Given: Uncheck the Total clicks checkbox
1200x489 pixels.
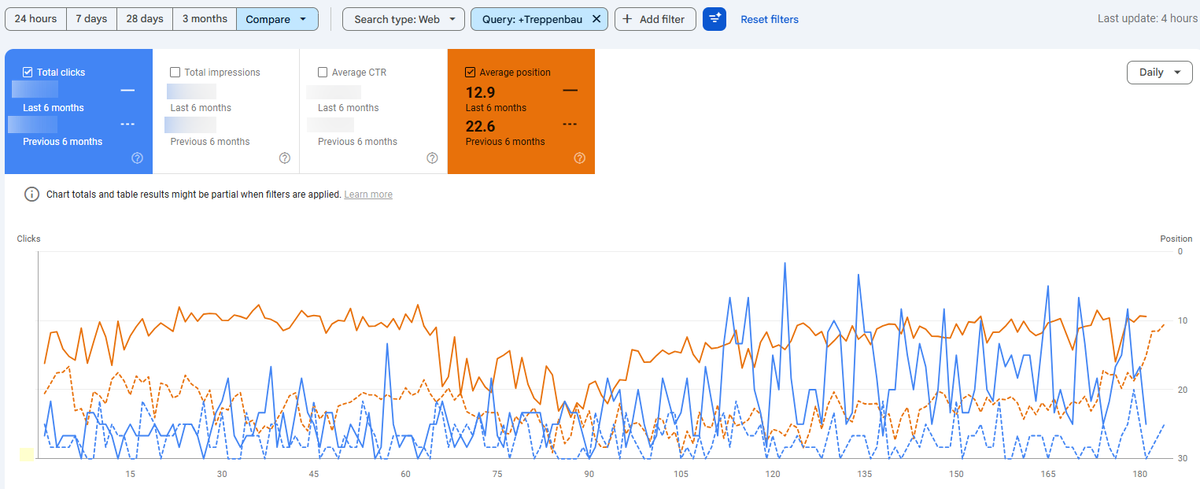Looking at the screenshot, I should pos(28,72).
